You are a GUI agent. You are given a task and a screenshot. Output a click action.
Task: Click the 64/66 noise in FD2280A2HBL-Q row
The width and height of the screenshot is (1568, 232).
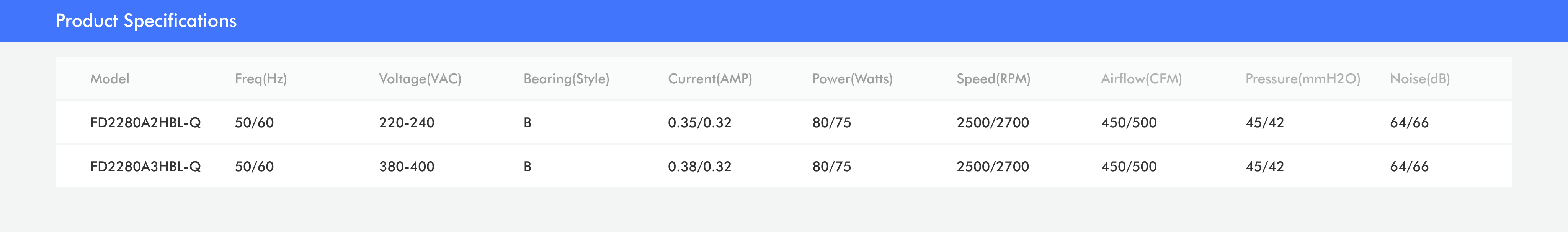point(1409,123)
